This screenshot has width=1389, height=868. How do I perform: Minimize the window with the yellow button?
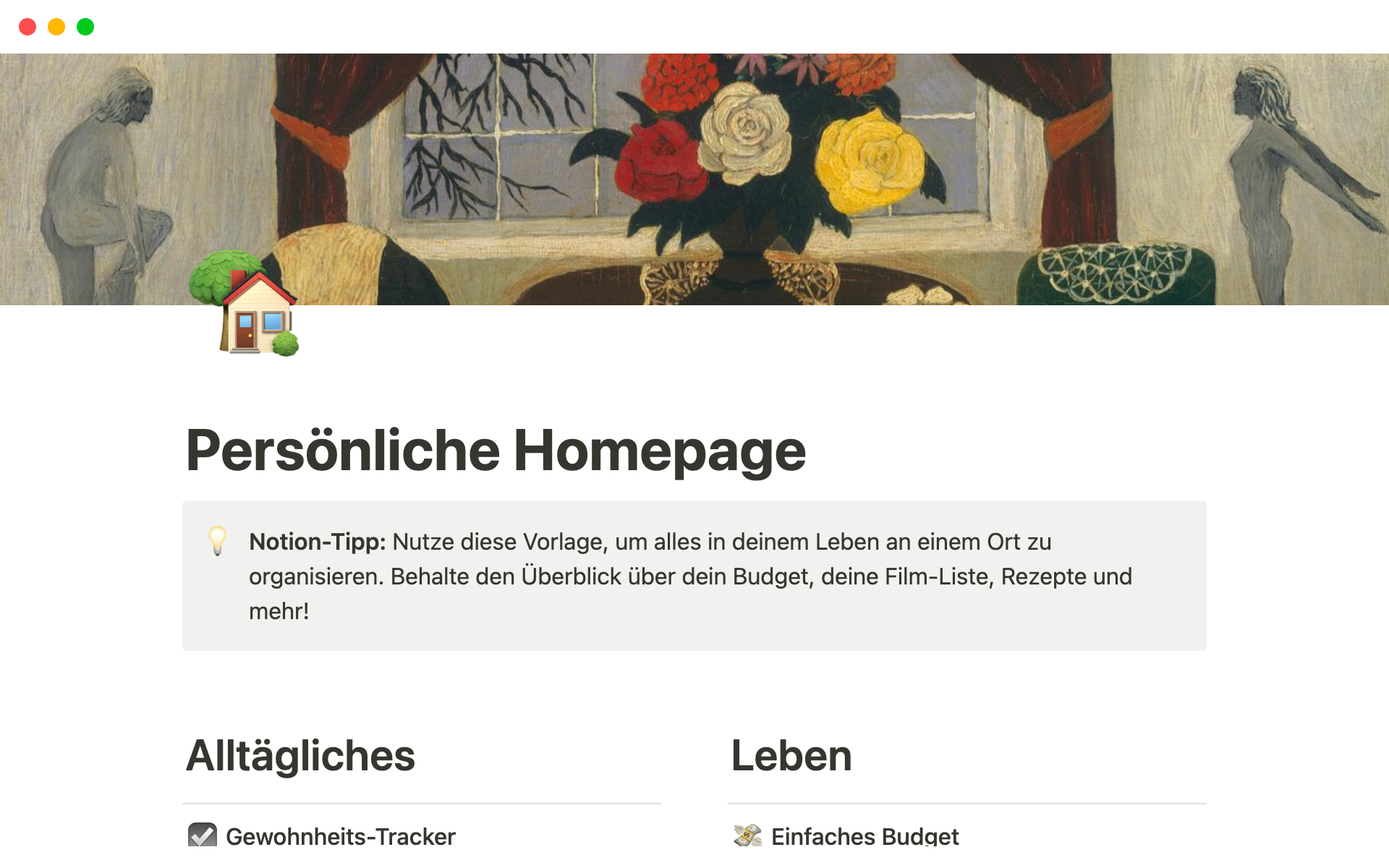(56, 27)
